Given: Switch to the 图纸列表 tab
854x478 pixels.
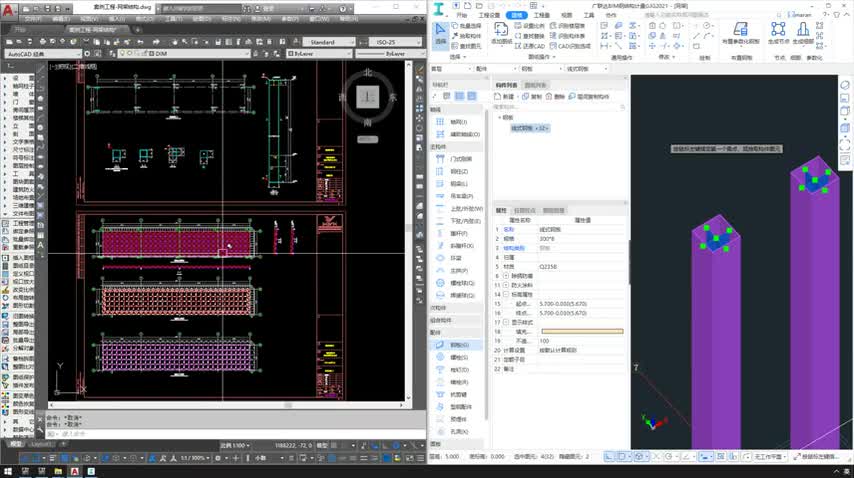Looking at the screenshot, I should point(536,86).
